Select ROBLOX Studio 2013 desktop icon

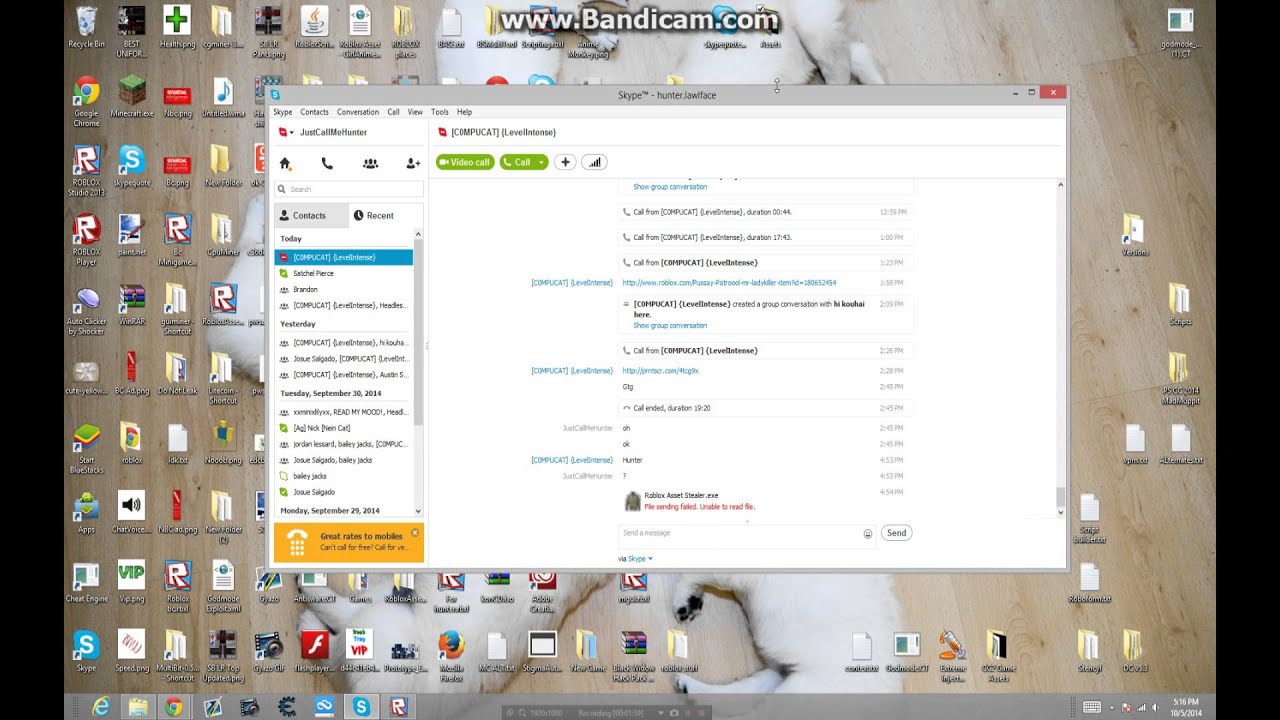[86, 171]
